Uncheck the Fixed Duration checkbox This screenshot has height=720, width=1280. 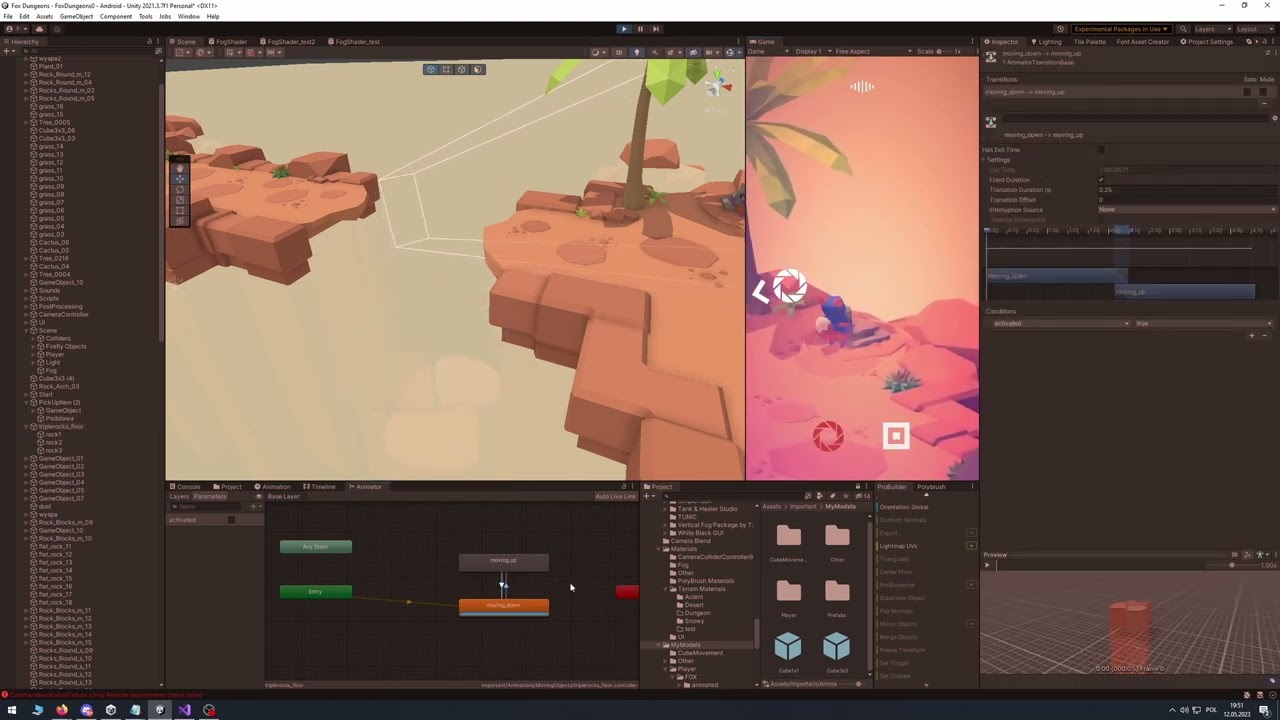1101,180
